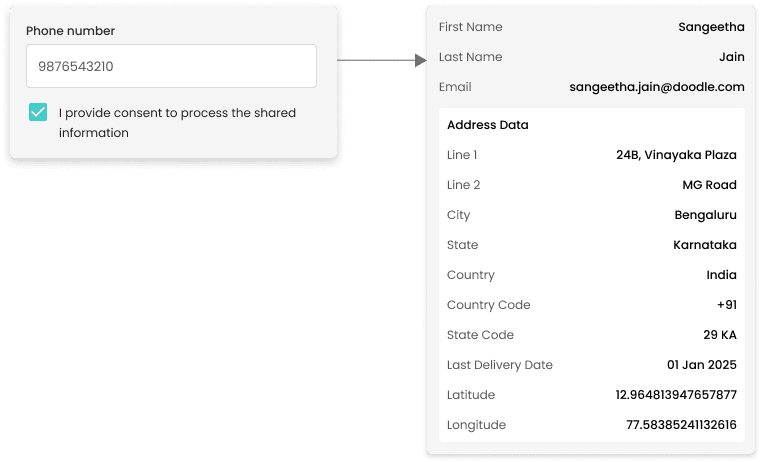Click the +91 Country Code value
The height and width of the screenshot is (462, 761).
click(x=726, y=305)
